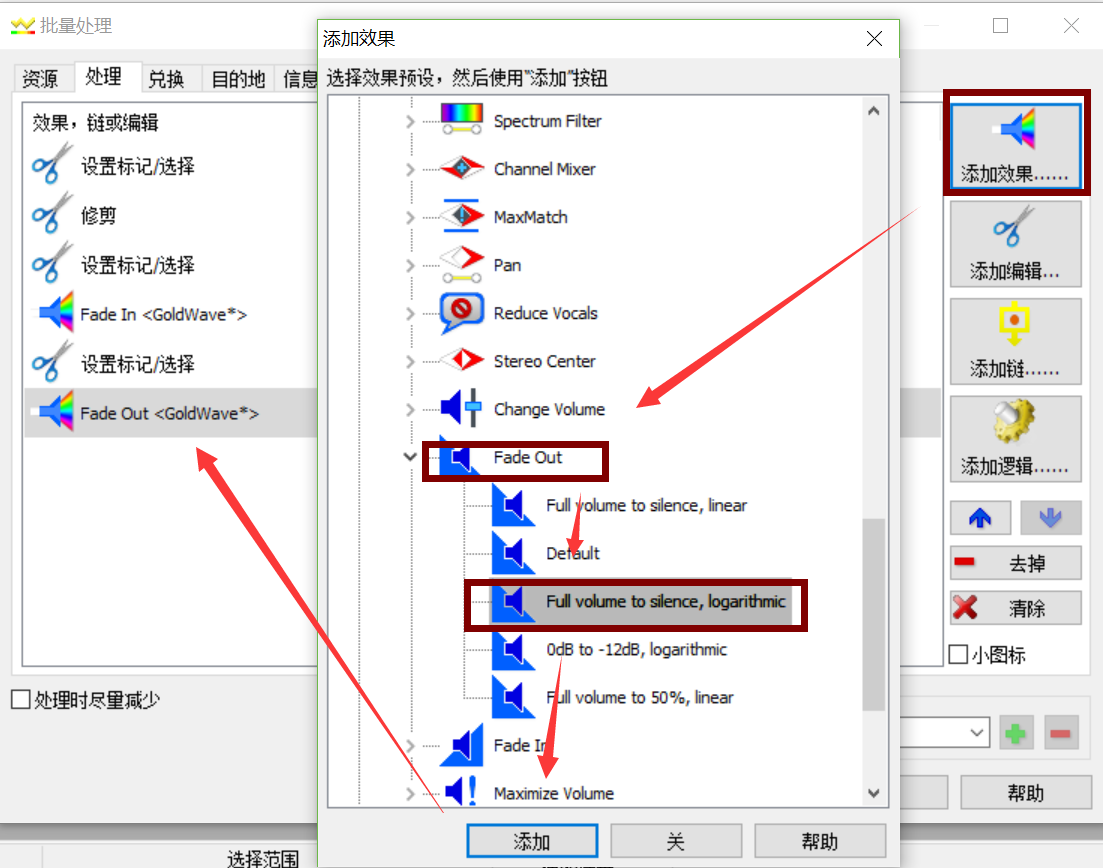Click the 添加逻辑 gear button
Screen dimensions: 1103x868
1016,439
